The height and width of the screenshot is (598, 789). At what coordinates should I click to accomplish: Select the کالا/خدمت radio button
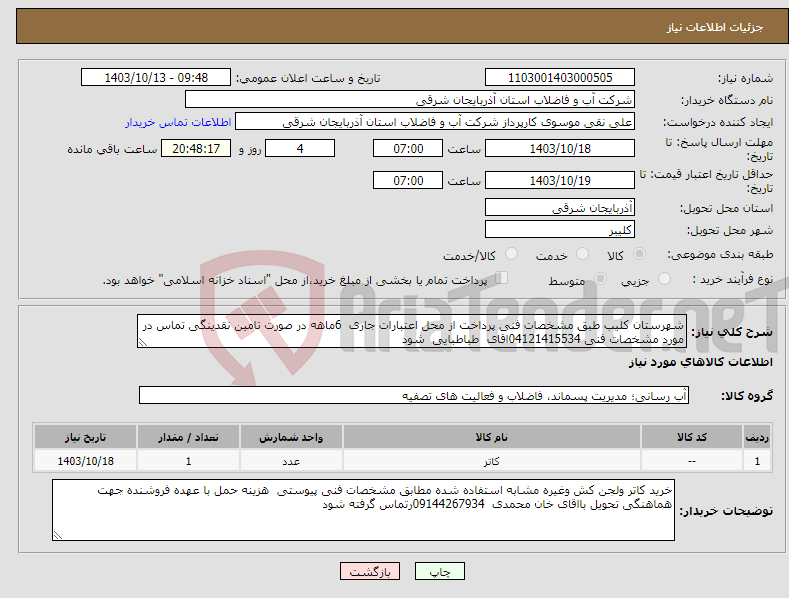(x=511, y=254)
